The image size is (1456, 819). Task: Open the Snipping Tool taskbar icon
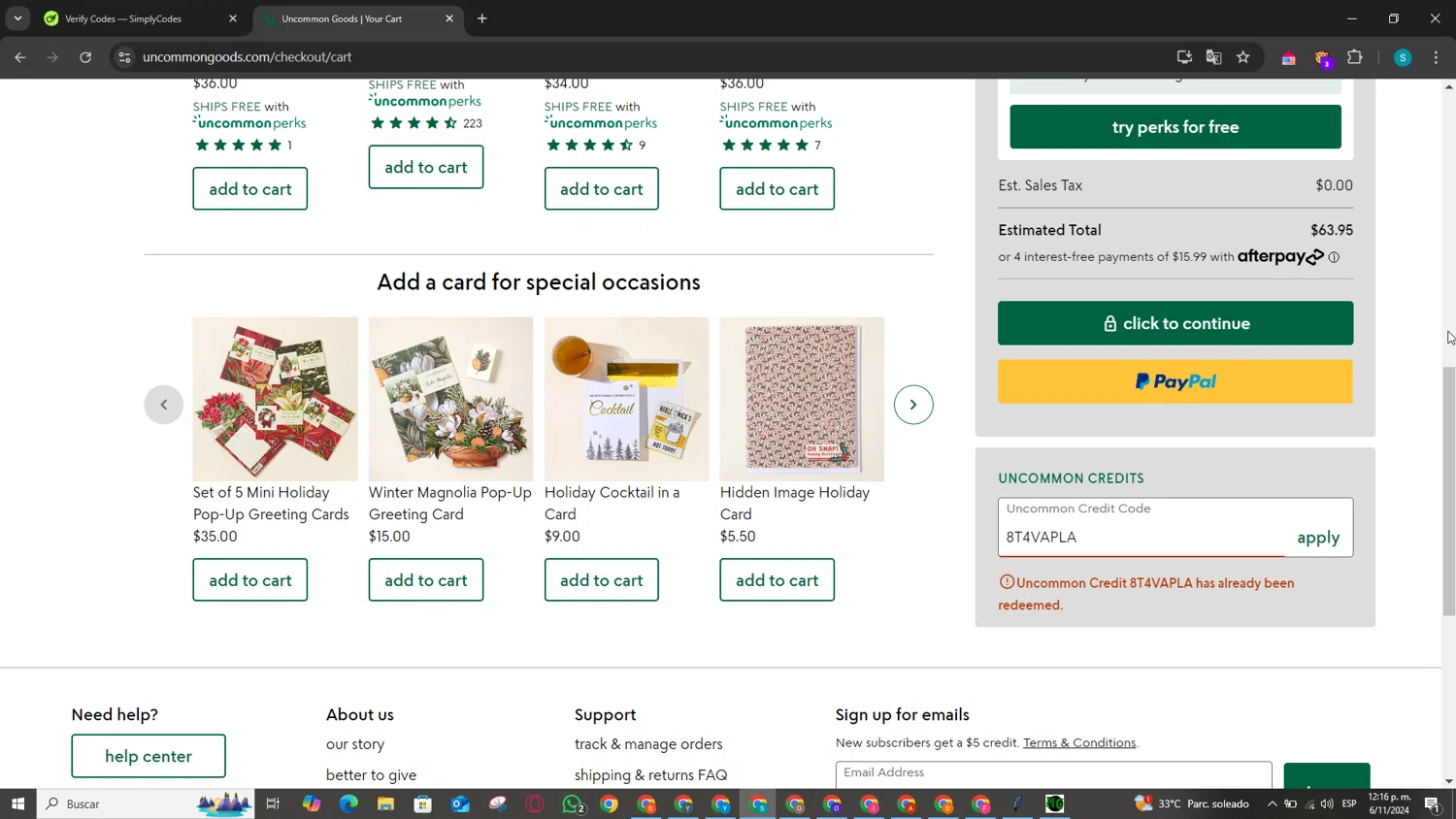coord(498,803)
